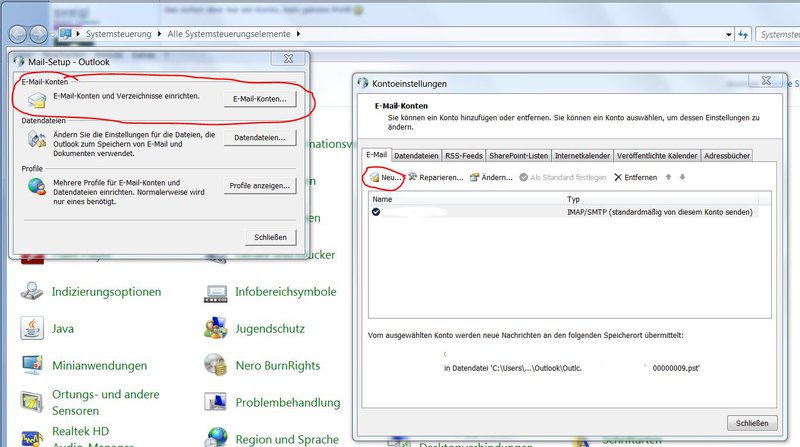Screen dimensions: 800x447
Task: Open Infobereichsymbole
Action: pos(286,292)
